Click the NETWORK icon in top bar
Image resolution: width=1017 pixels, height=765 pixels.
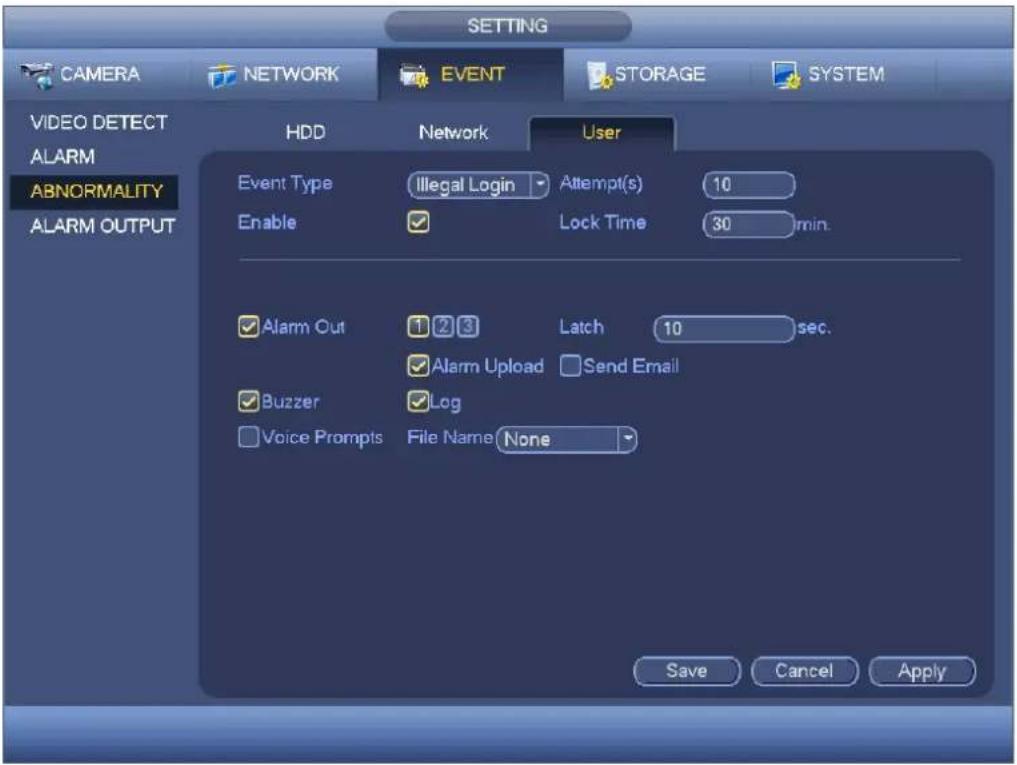(222, 76)
